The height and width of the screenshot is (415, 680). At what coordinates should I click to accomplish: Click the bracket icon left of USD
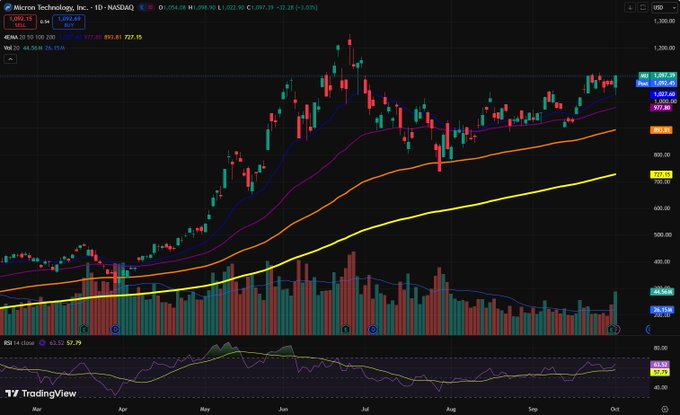pyautogui.click(x=643, y=7)
